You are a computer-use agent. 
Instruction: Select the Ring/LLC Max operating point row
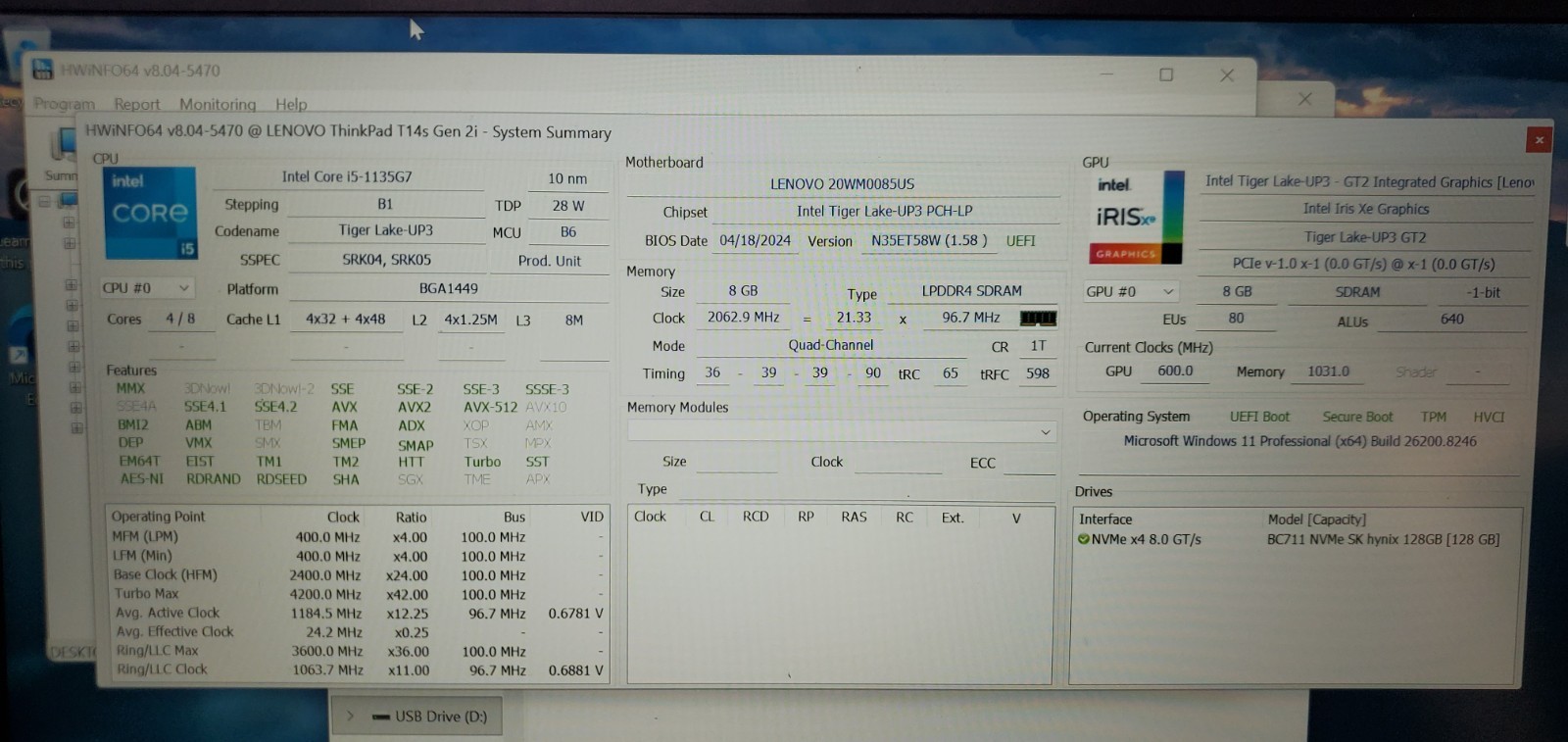click(358, 651)
